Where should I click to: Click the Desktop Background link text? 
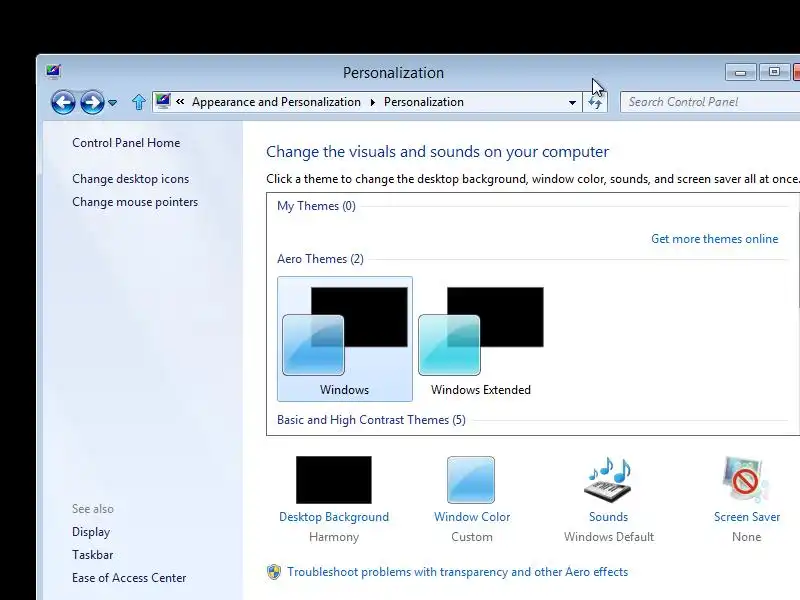point(334,517)
